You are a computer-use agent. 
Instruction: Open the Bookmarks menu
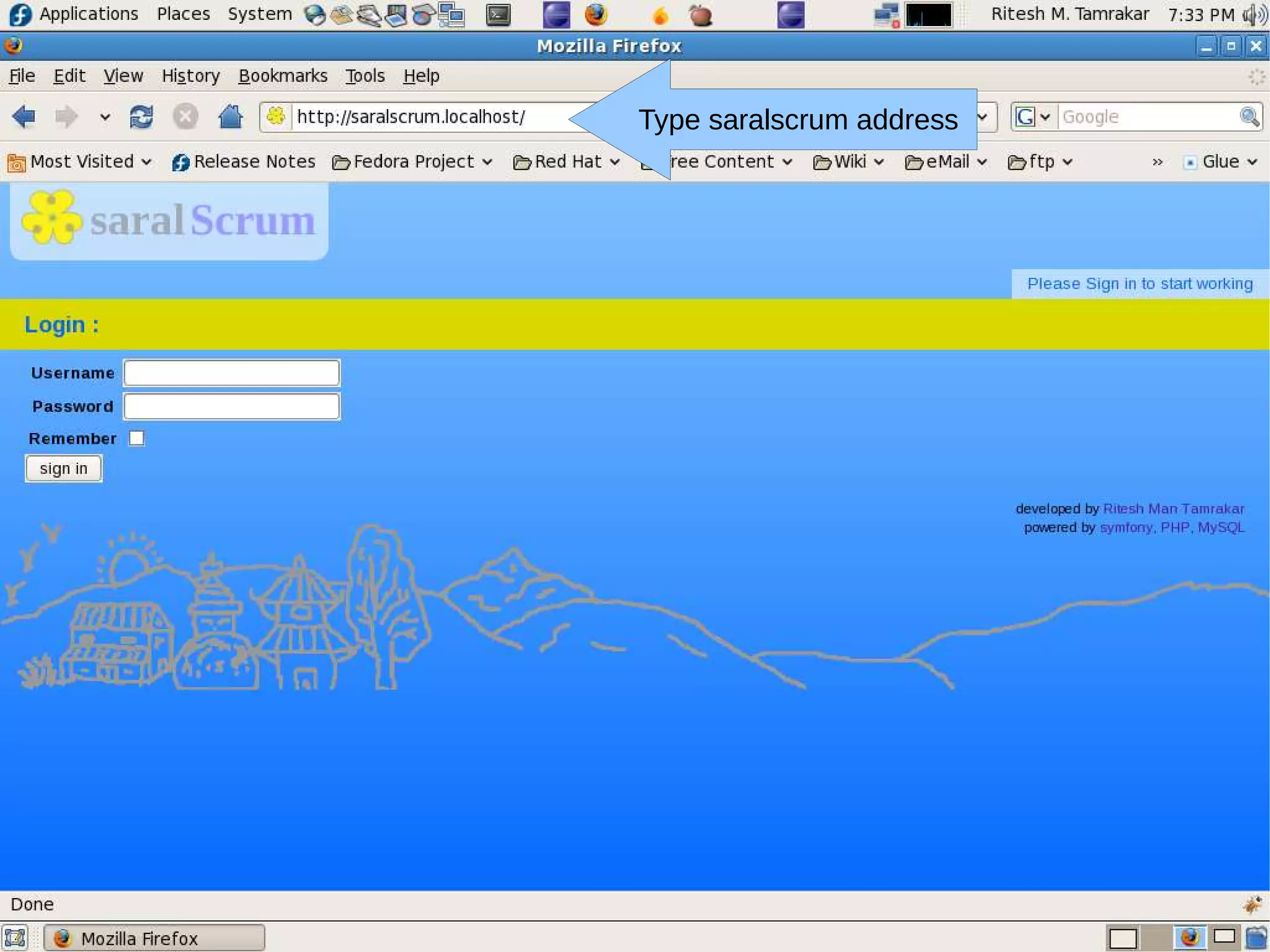tap(282, 76)
